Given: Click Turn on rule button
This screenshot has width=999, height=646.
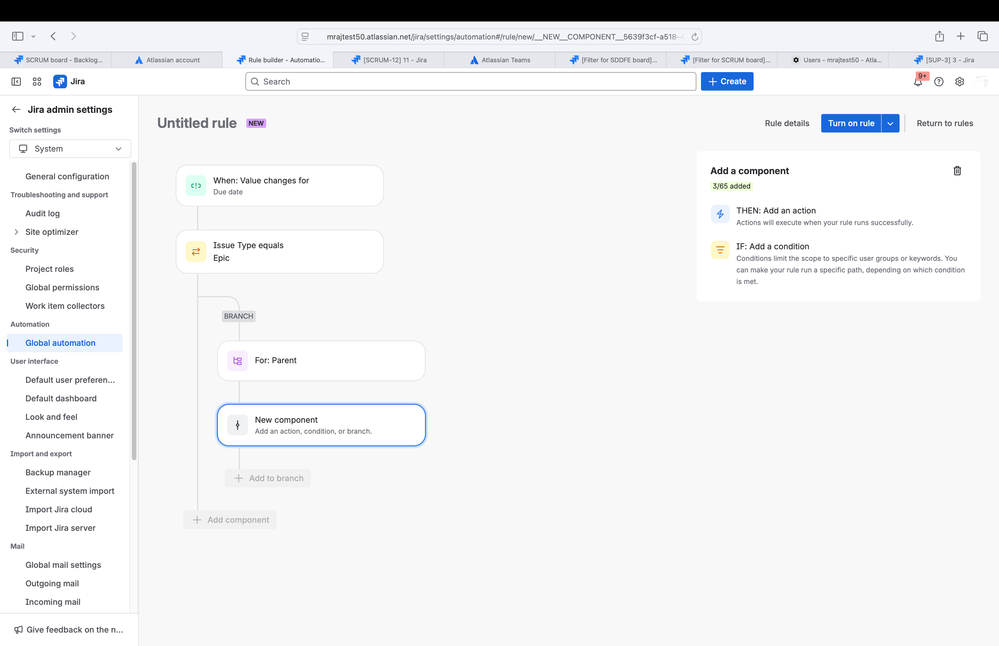Looking at the screenshot, I should pos(851,123).
